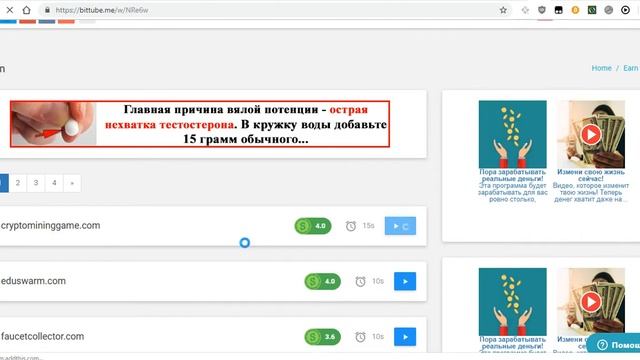Image resolution: width=640 pixels, height=360 pixels.
Task: Open lower falling coins hands ad image
Action: coord(513,302)
